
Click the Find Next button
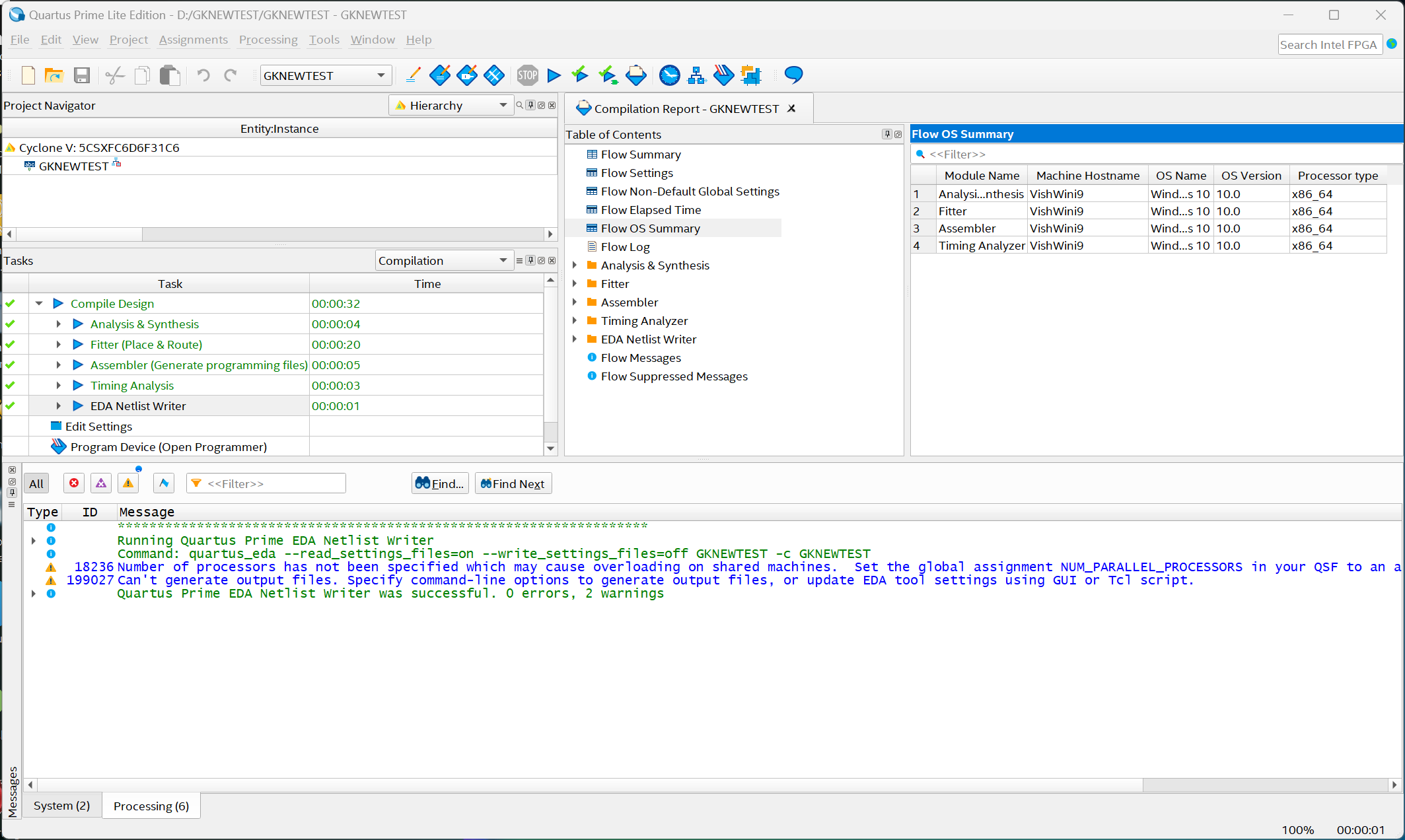coord(513,483)
